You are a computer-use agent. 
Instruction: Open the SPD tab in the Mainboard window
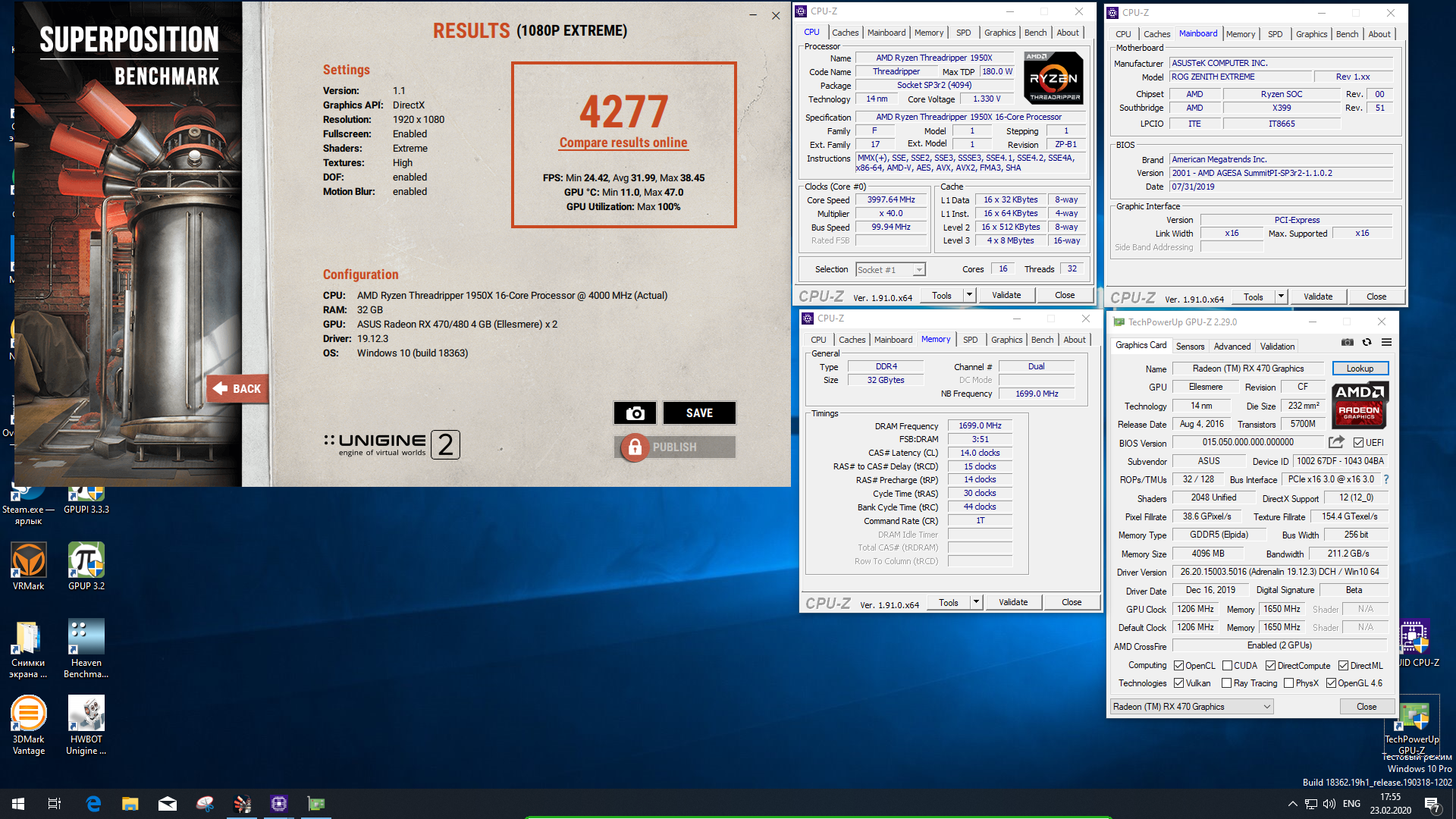pyautogui.click(x=1276, y=34)
